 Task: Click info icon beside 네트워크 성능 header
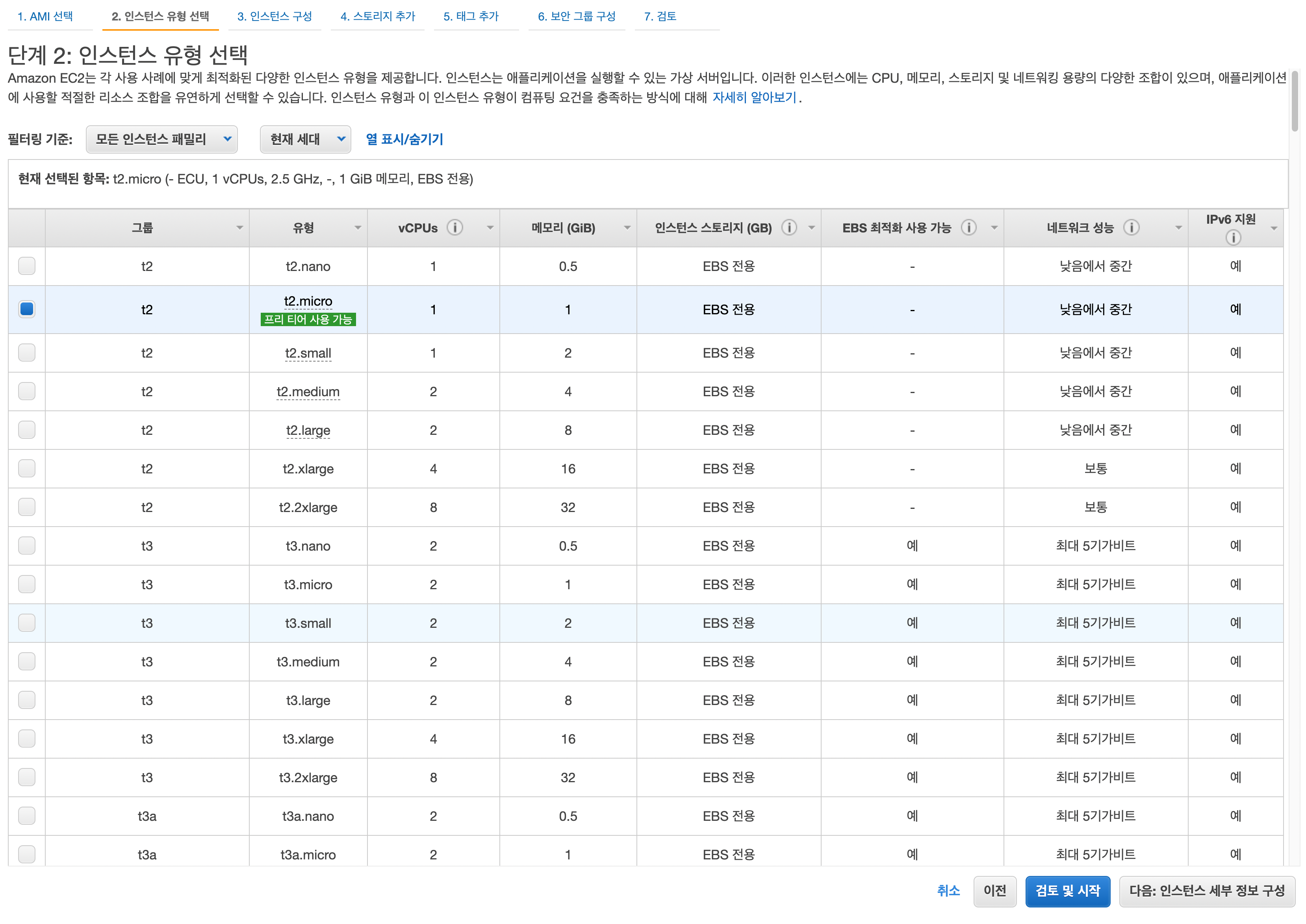[x=1132, y=228]
